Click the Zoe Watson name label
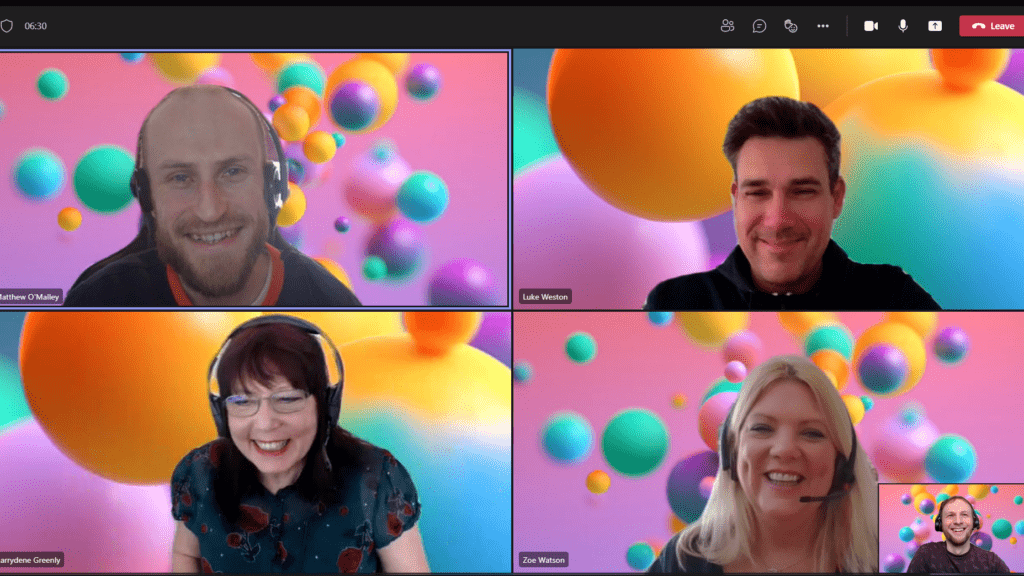Image resolution: width=1024 pixels, height=576 pixels. (544, 560)
